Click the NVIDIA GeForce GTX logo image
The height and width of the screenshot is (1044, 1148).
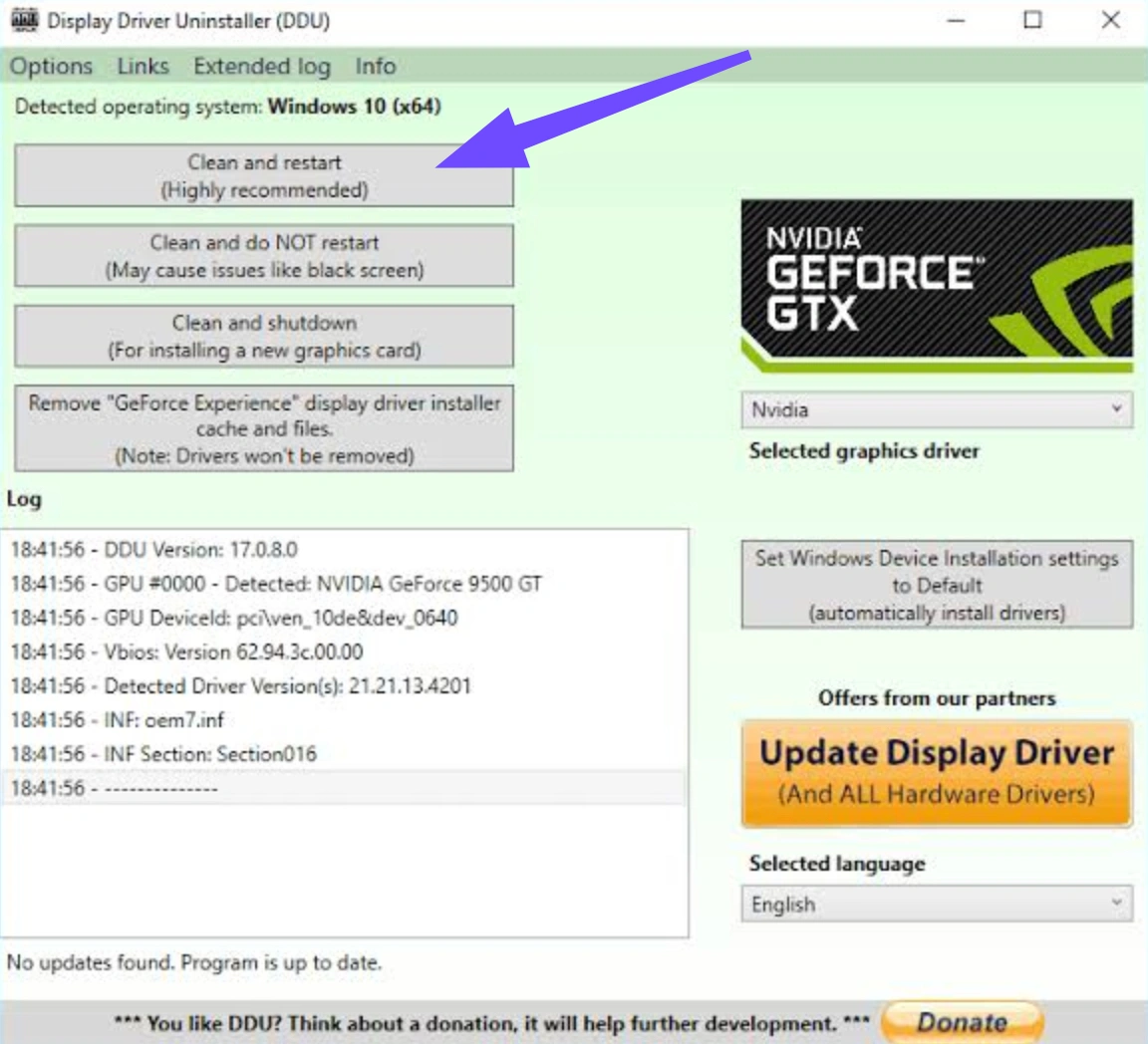click(937, 286)
